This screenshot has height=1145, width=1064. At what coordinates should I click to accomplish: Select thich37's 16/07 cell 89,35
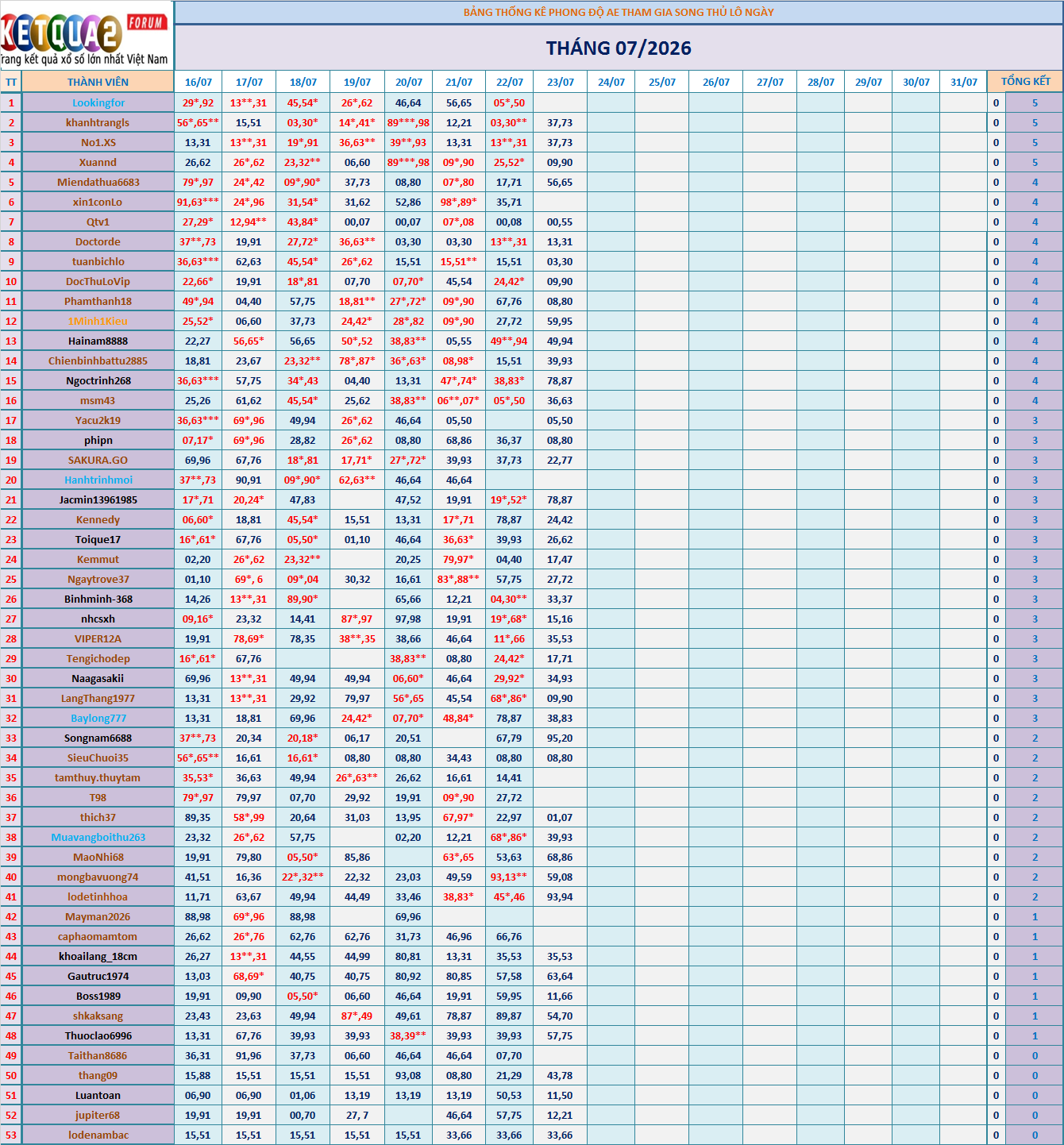click(x=199, y=817)
